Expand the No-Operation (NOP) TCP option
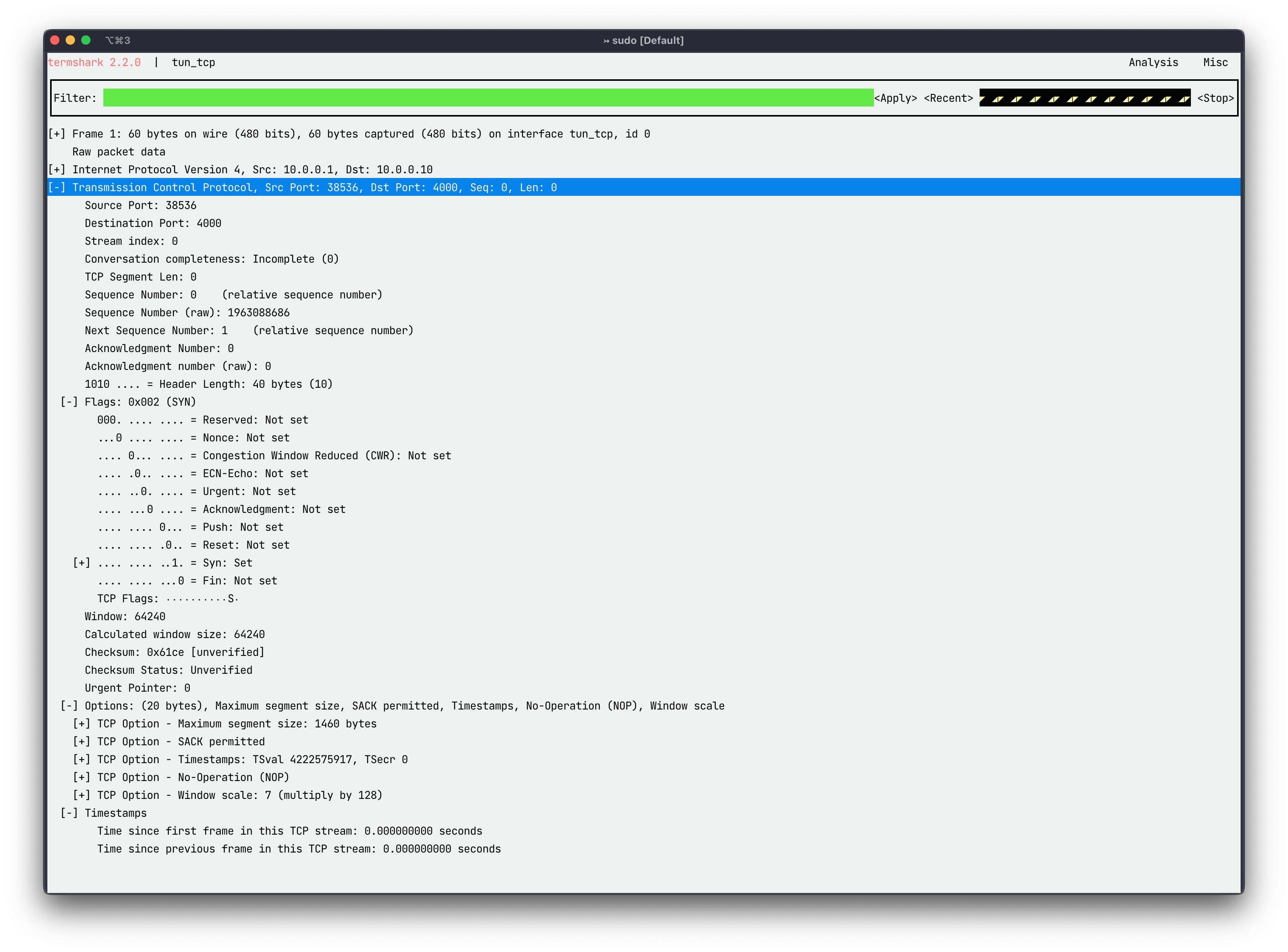1288x952 pixels. tap(81, 777)
